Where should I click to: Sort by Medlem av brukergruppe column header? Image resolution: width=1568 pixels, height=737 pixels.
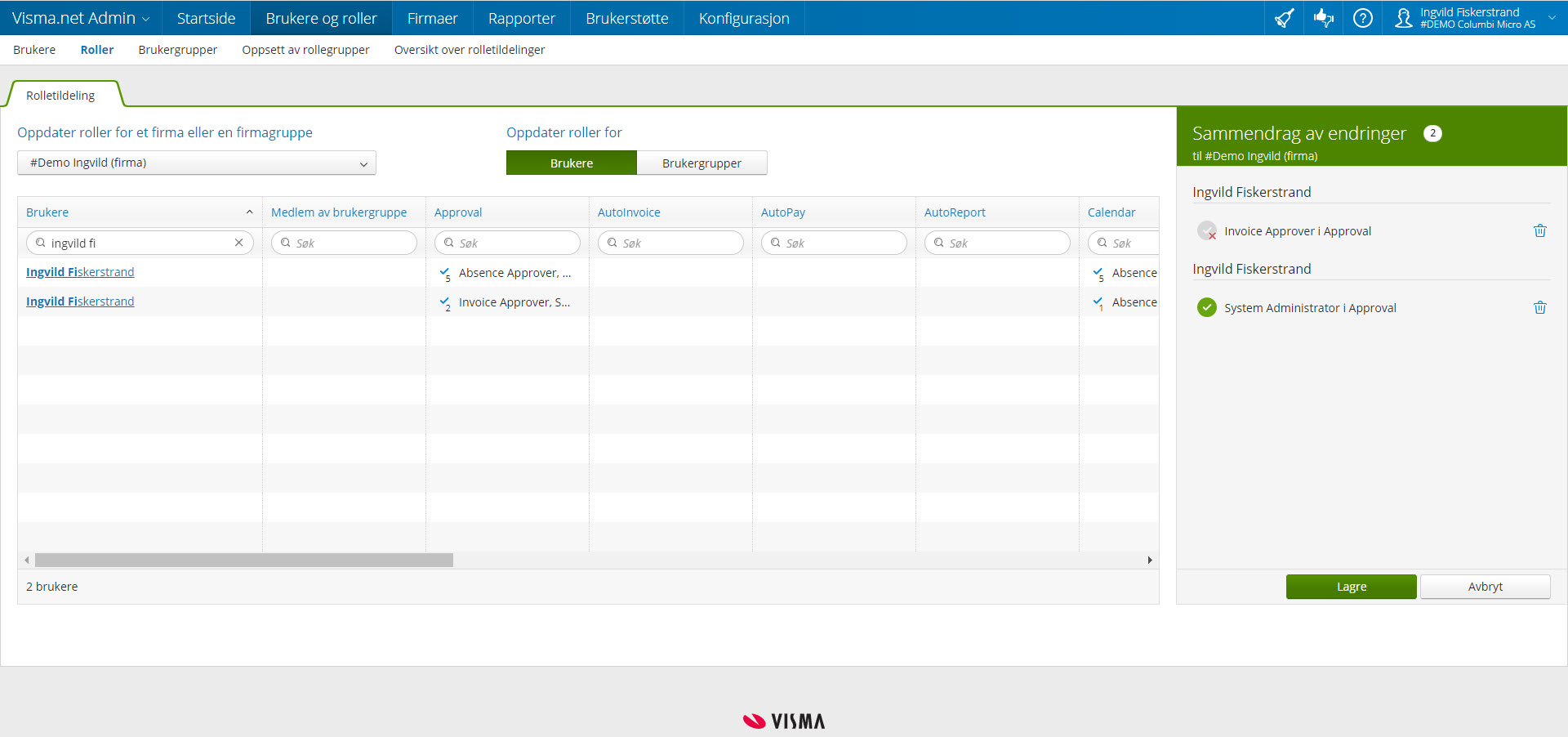[x=339, y=212]
